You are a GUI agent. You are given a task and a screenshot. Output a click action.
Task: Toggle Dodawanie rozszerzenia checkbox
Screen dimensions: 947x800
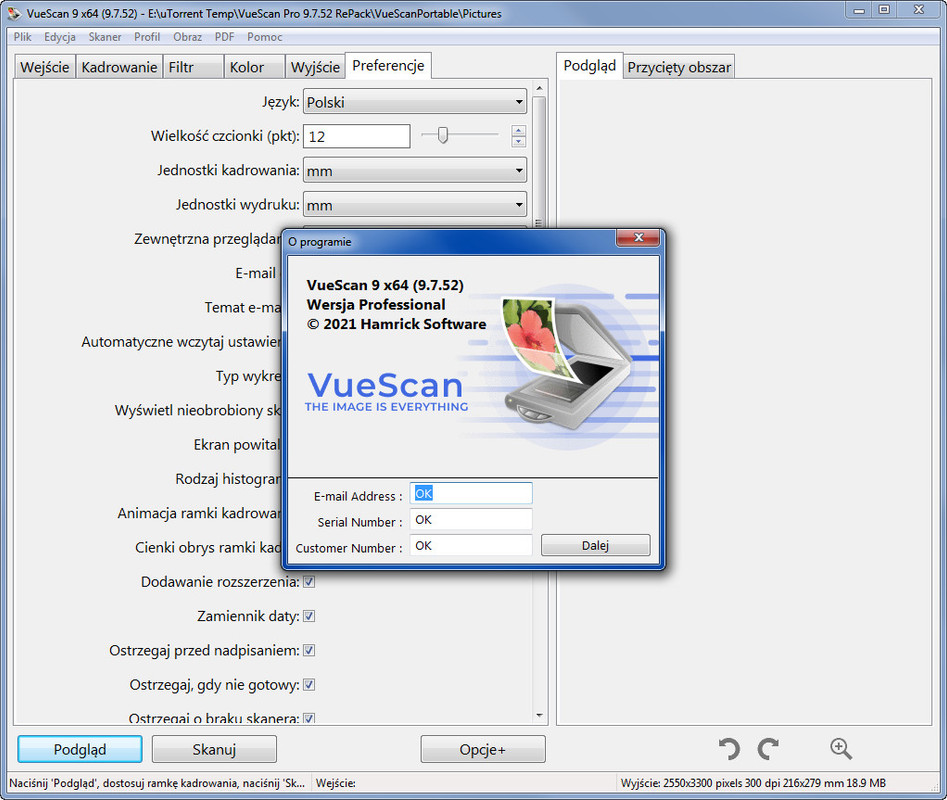[309, 582]
